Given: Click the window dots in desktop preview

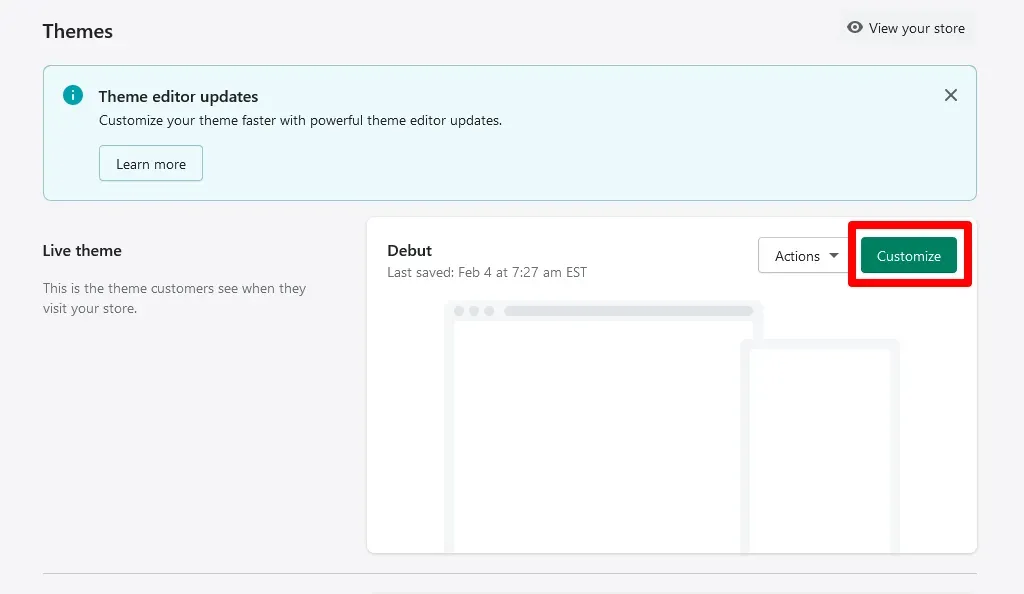Looking at the screenshot, I should coord(474,311).
